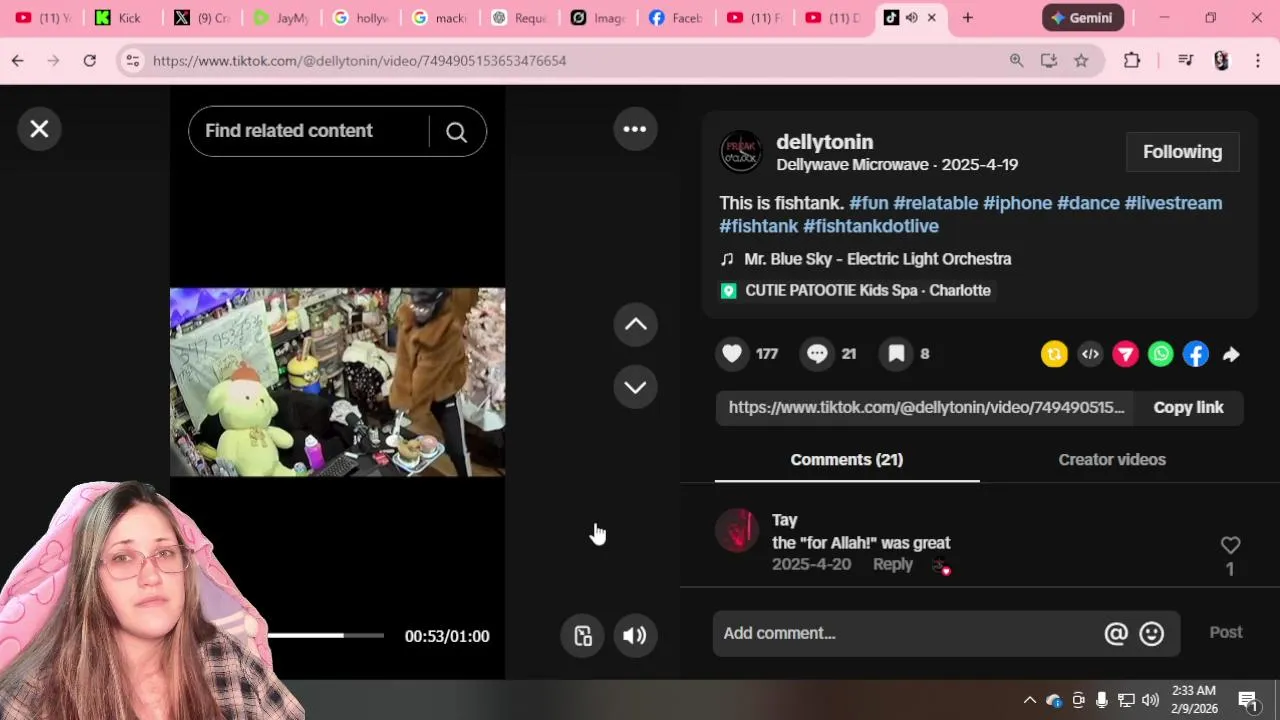Open comments via speech bubble icon

817,354
